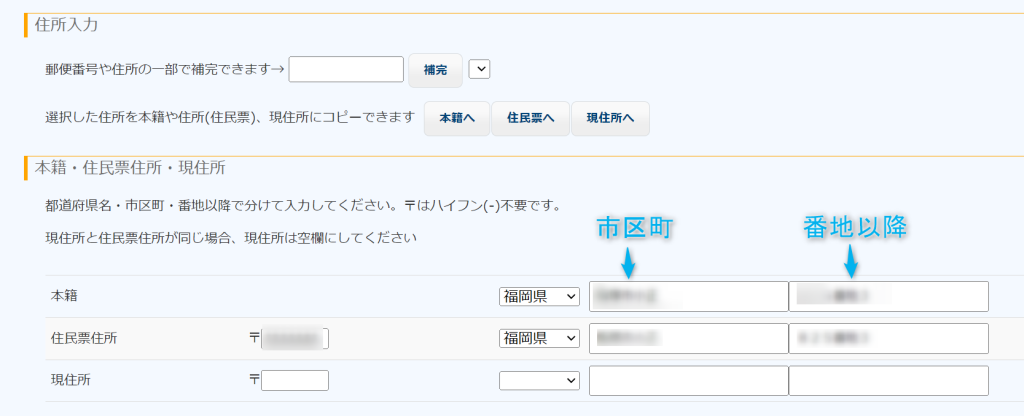The height and width of the screenshot is (416, 1024).
Task: Focus the 本籍 番地以降 text field
Action: [888, 296]
